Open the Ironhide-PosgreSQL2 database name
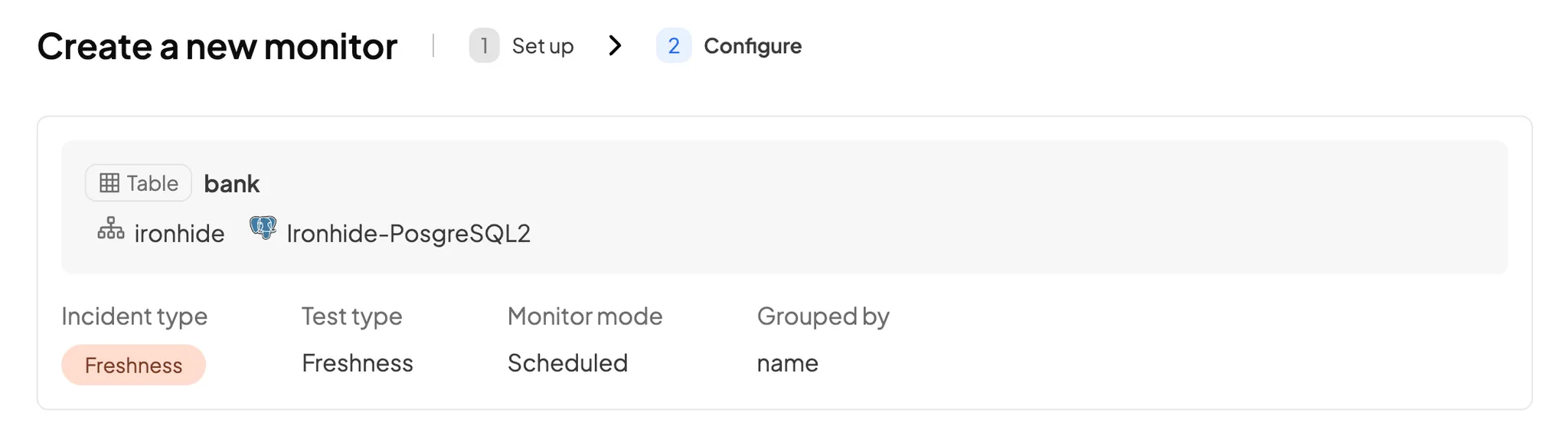Image resolution: width=1568 pixels, height=446 pixels. (x=408, y=233)
